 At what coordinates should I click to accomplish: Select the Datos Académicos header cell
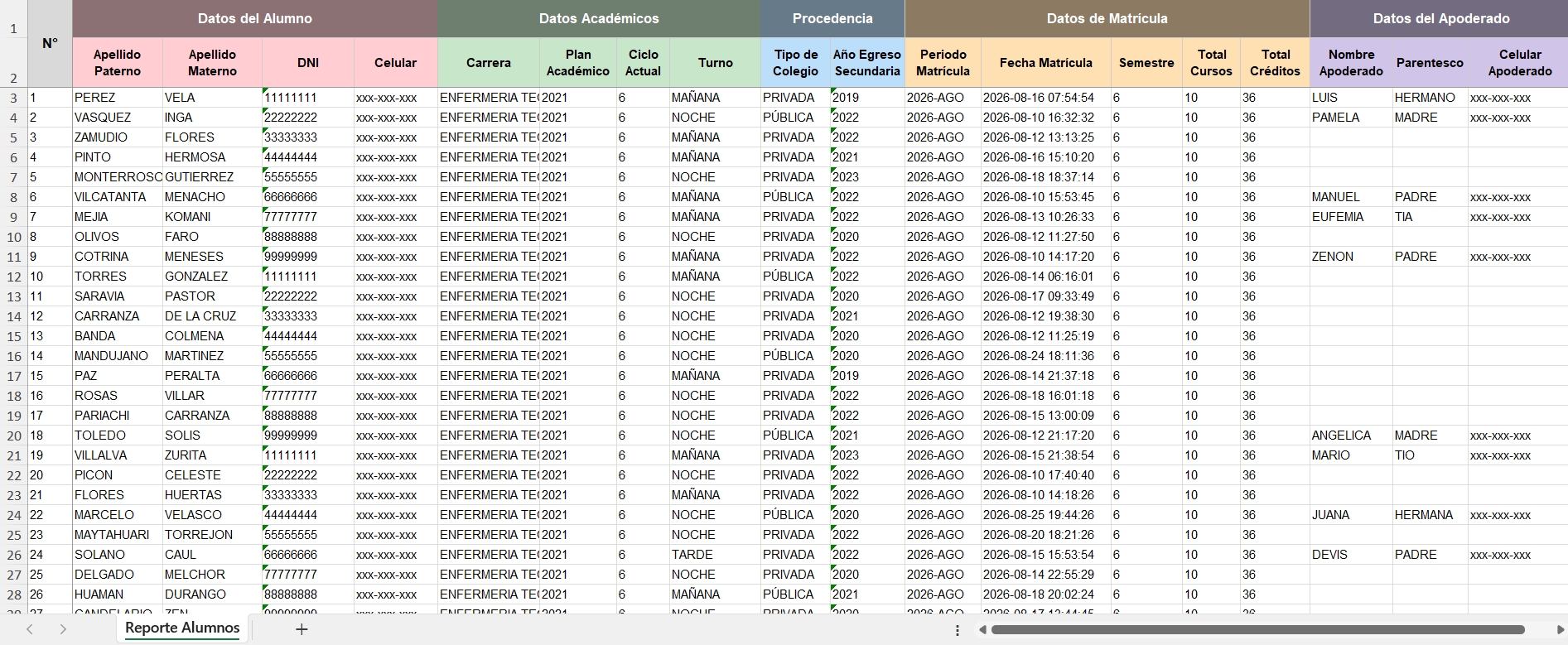click(x=599, y=18)
